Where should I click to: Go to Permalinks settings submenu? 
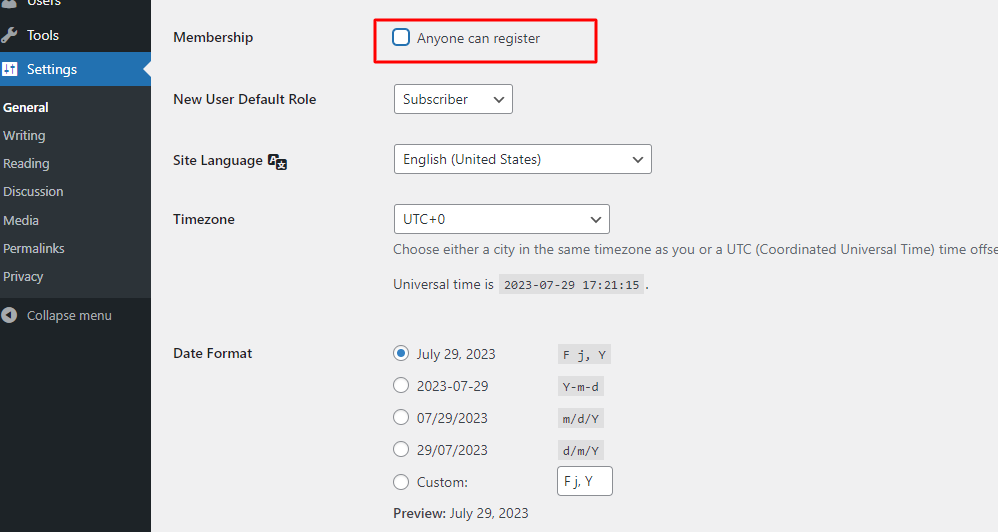coord(34,248)
